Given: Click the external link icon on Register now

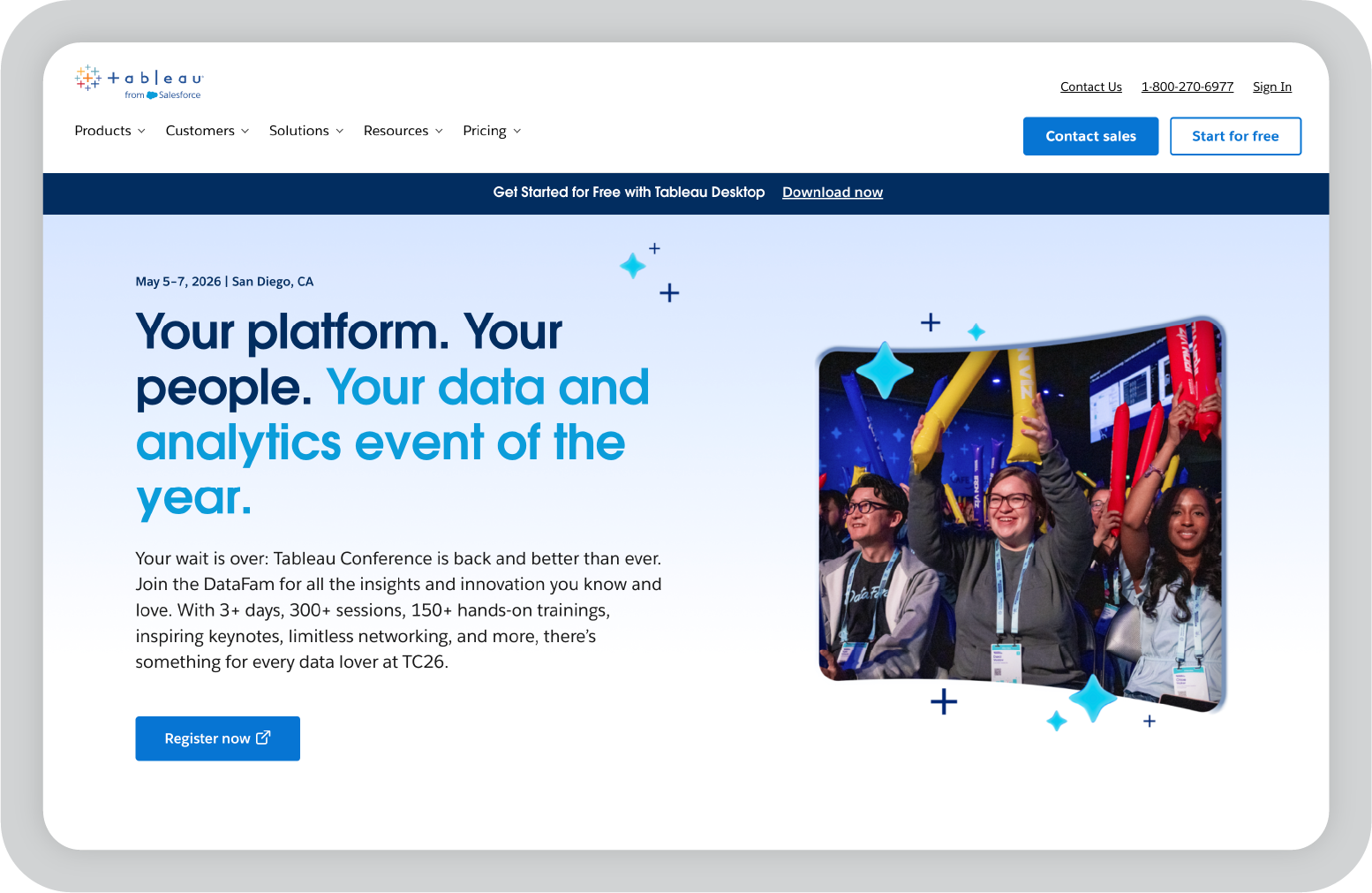Looking at the screenshot, I should coord(263,738).
